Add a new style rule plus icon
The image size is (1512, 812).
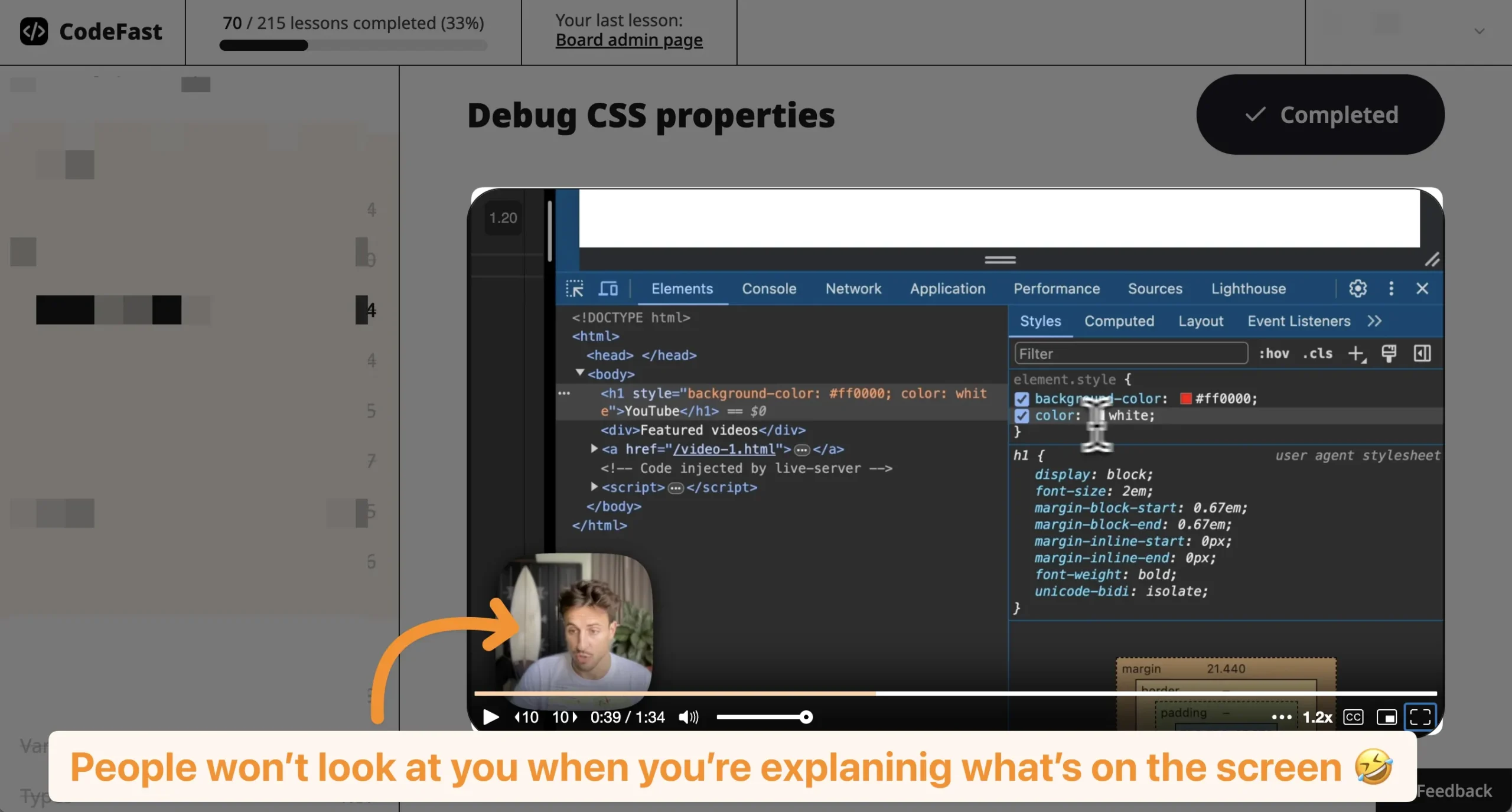click(1357, 353)
